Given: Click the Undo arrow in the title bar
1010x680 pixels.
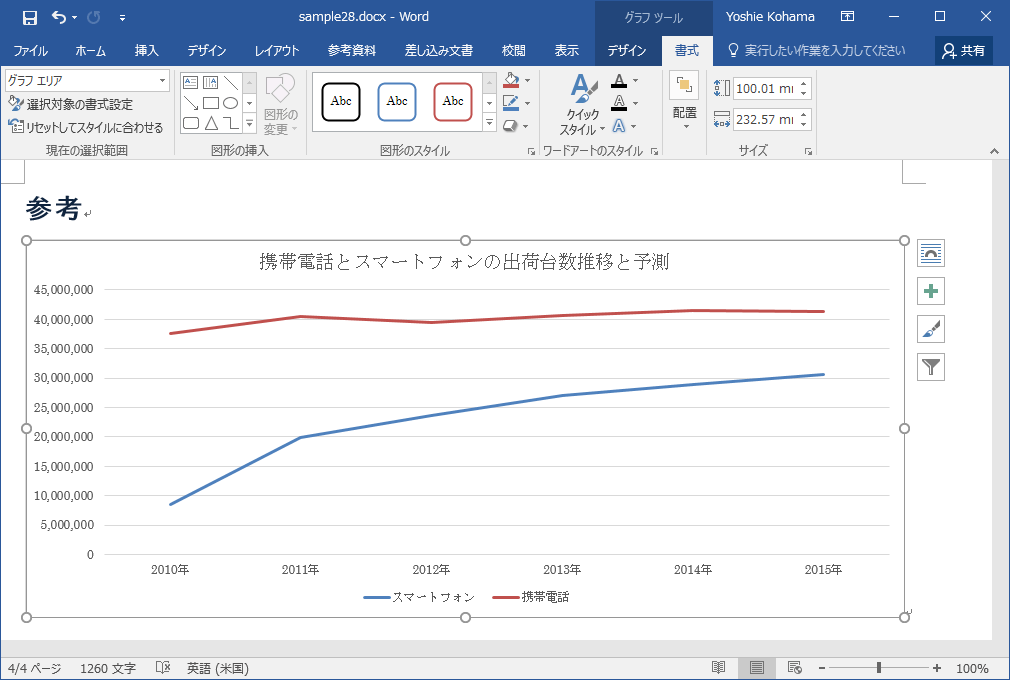Looking at the screenshot, I should tap(59, 17).
